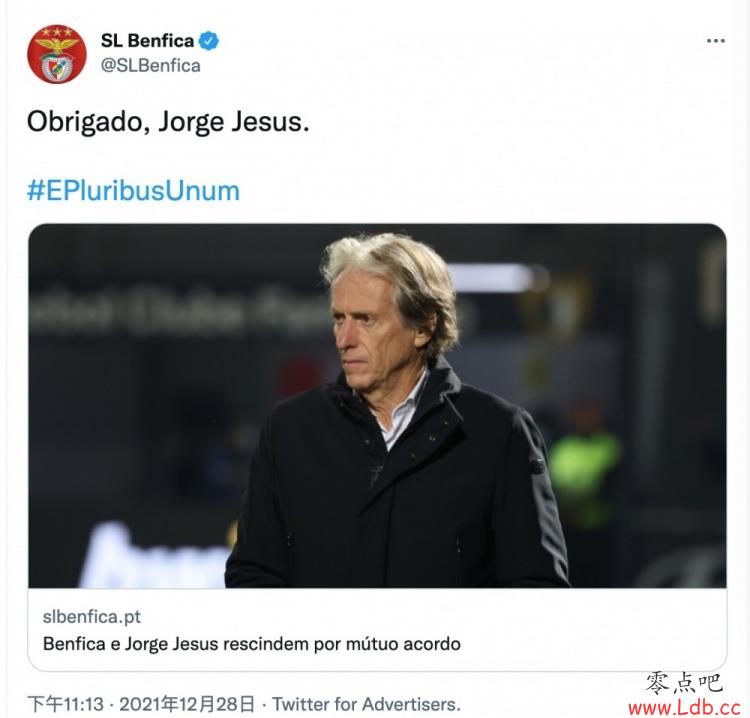750x718 pixels.
Task: Click the 零点吧 watermark logo
Action: (x=684, y=683)
